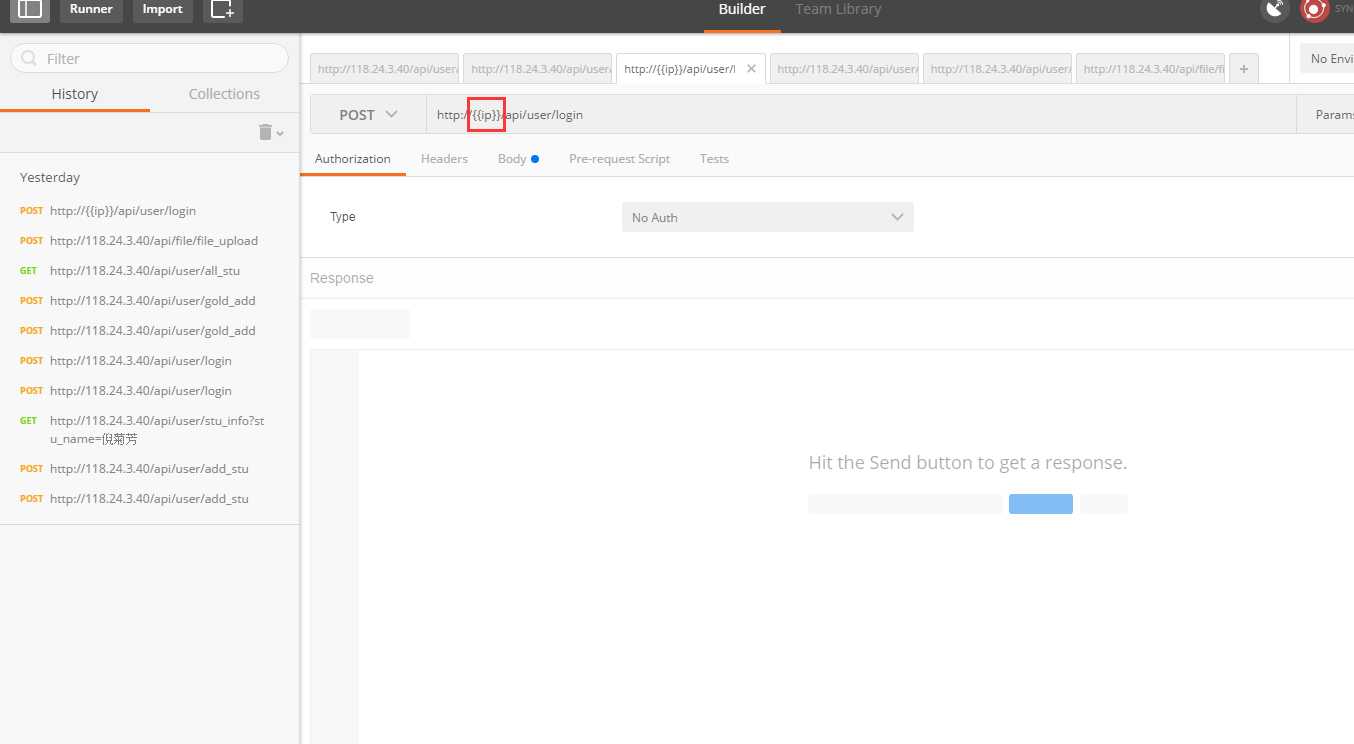Open the Params button

(1325, 115)
